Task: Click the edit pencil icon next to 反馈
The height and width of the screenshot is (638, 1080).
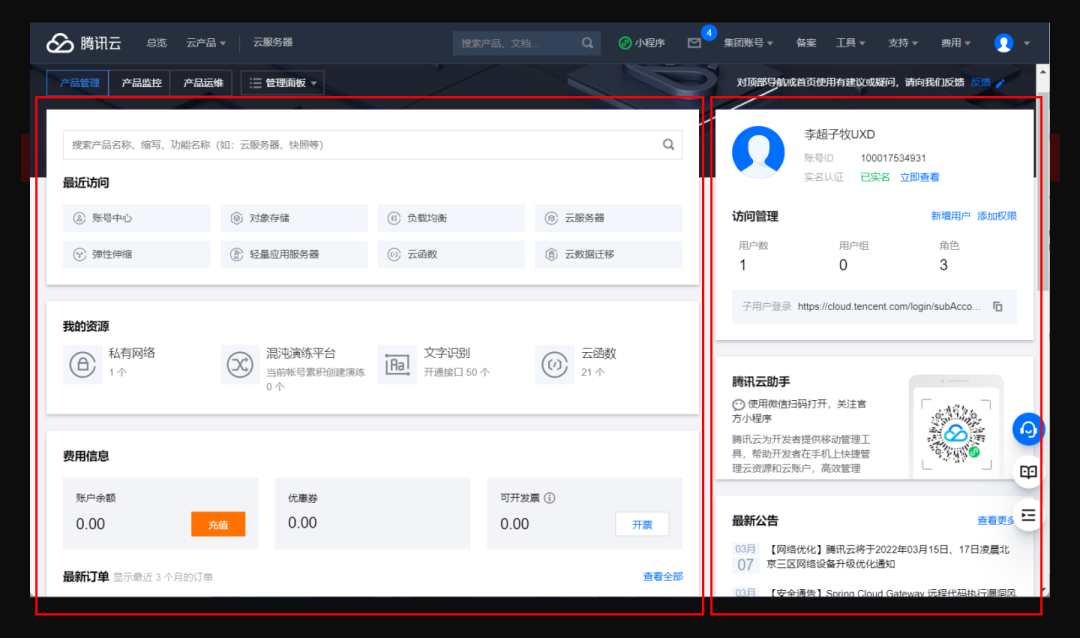Action: click(x=1001, y=83)
